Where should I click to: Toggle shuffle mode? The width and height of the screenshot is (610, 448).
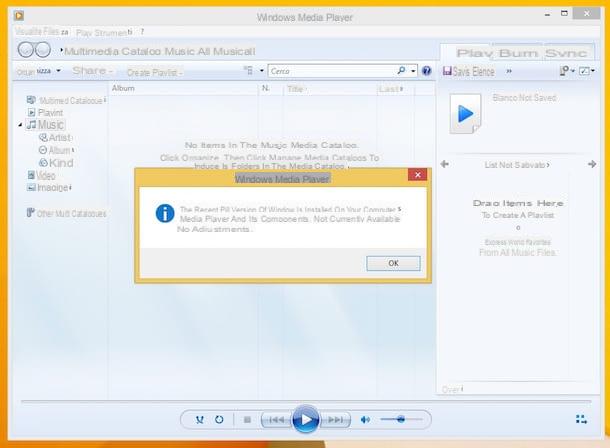point(200,420)
